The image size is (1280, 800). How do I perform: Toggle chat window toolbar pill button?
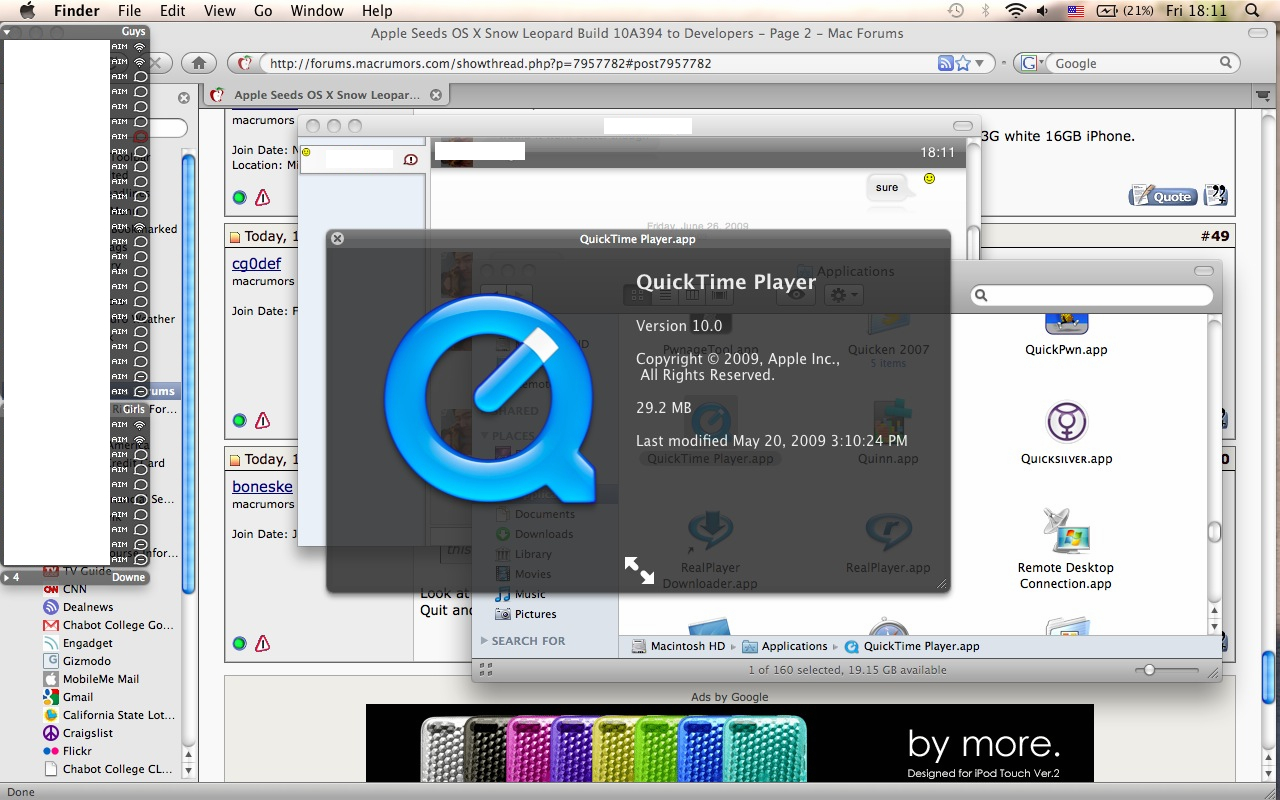[962, 126]
